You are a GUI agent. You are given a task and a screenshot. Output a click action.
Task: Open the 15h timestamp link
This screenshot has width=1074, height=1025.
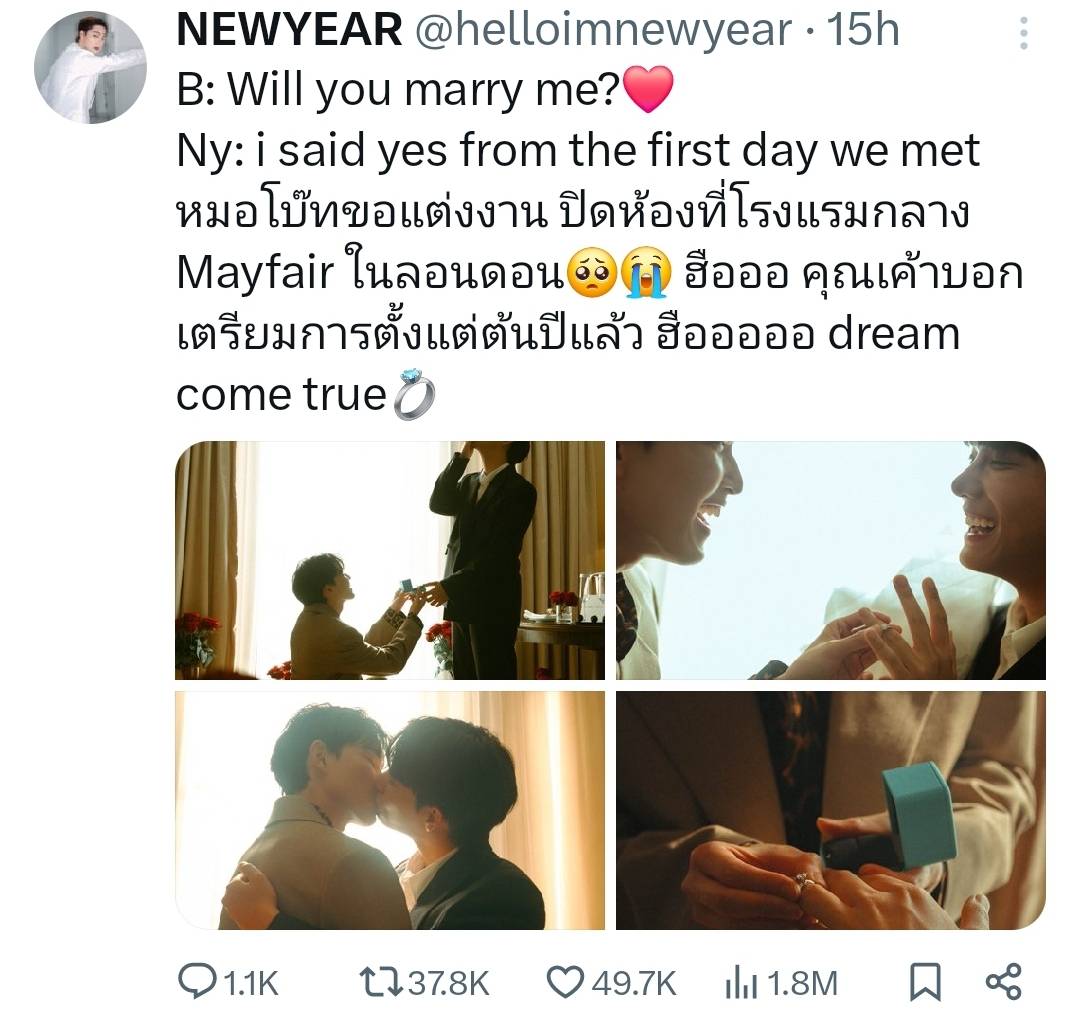[x=862, y=30]
